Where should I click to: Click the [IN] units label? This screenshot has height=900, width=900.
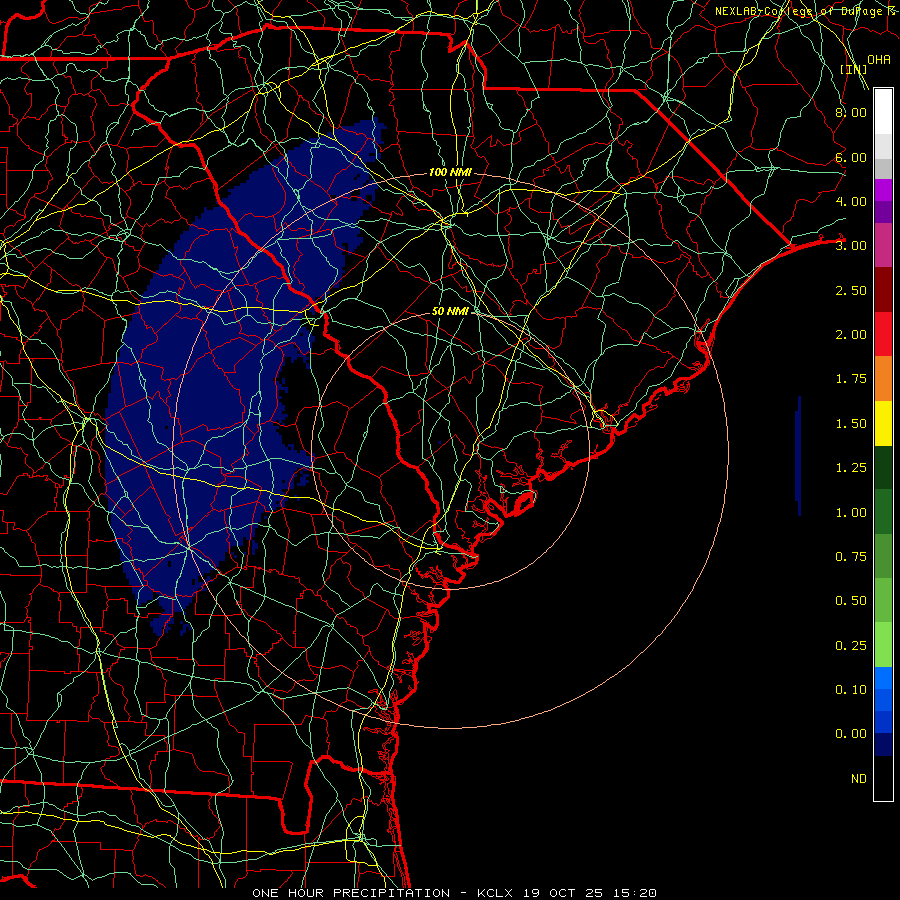click(853, 69)
